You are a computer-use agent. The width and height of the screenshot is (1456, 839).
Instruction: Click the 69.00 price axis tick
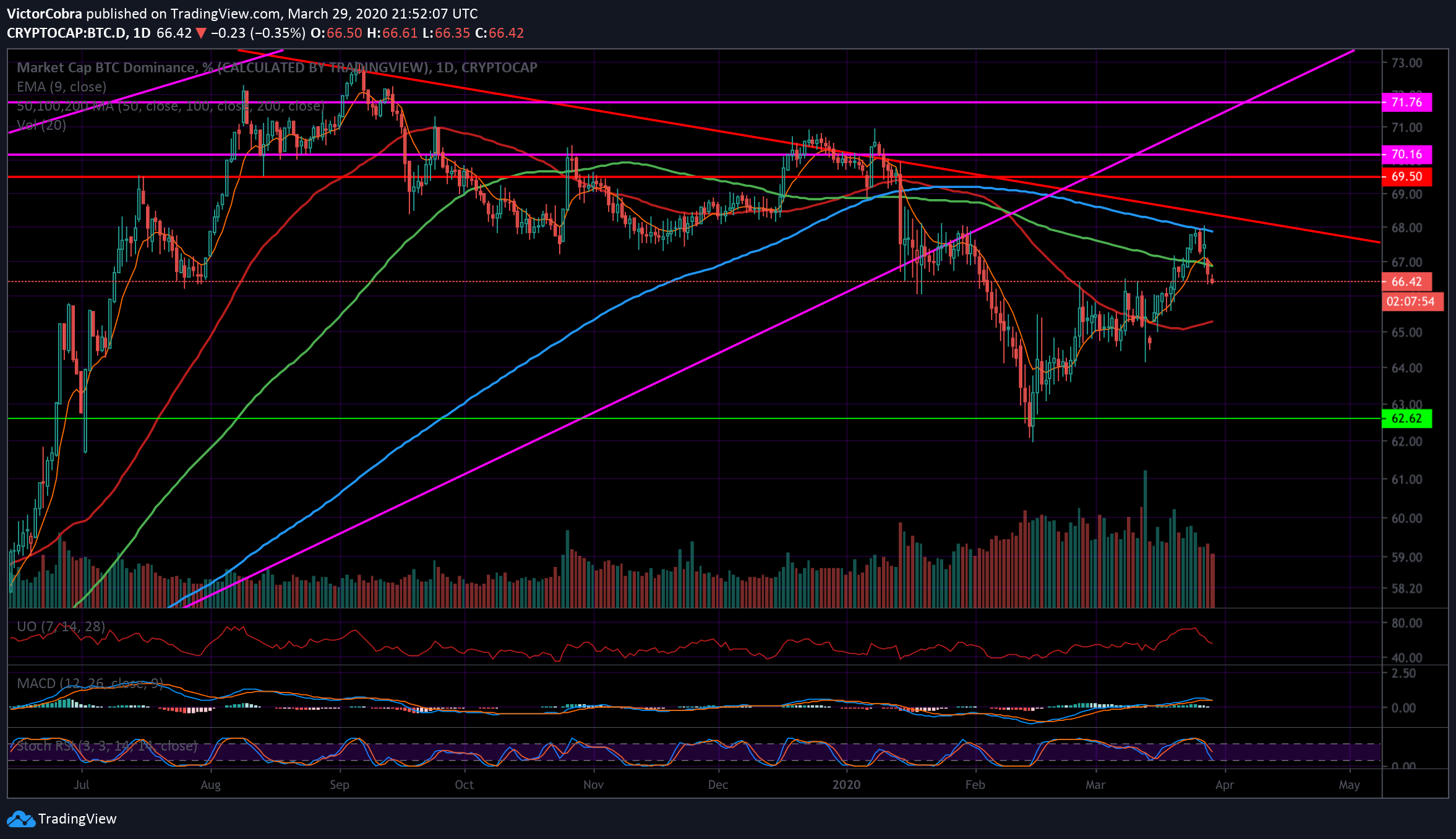[1407, 194]
